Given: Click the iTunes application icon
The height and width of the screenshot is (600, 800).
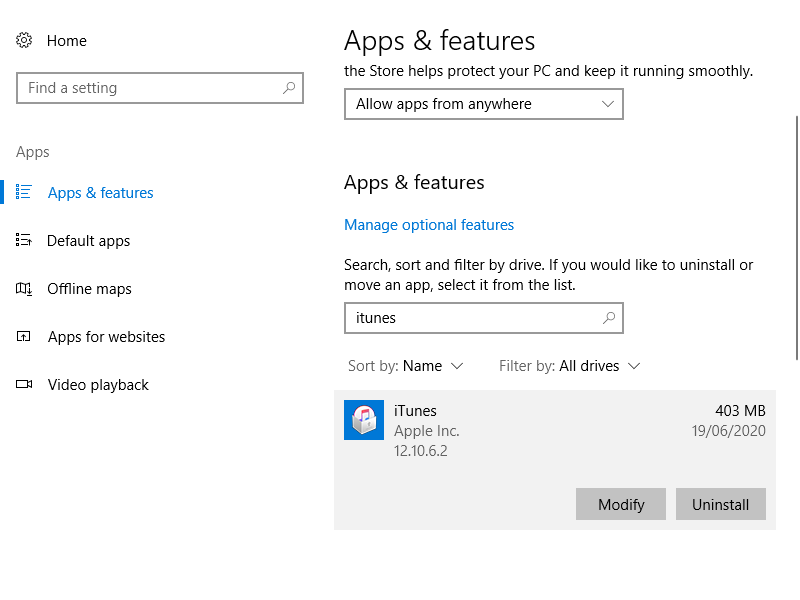Looking at the screenshot, I should 364,420.
